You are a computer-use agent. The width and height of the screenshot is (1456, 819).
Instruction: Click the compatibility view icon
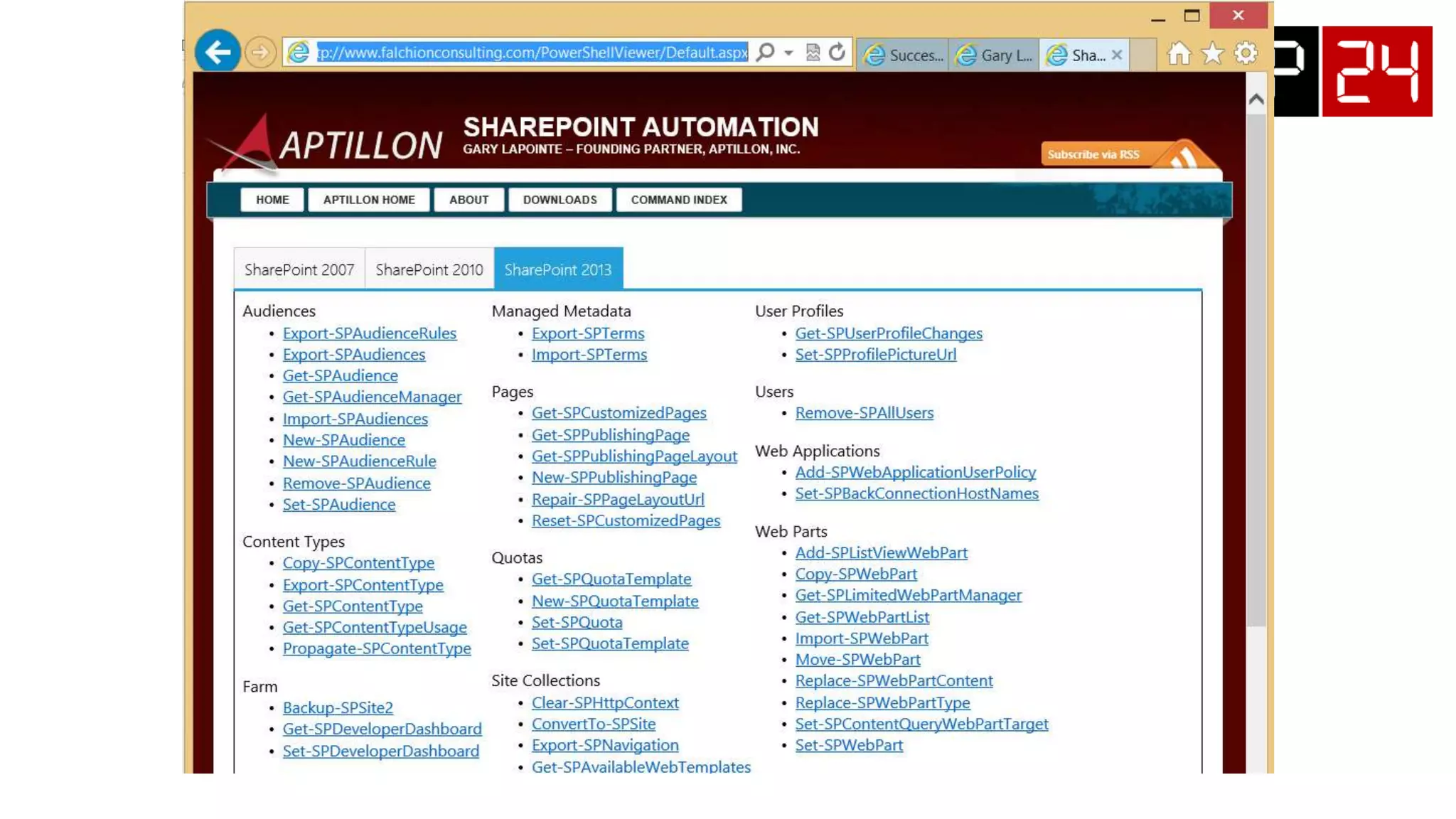(x=813, y=52)
